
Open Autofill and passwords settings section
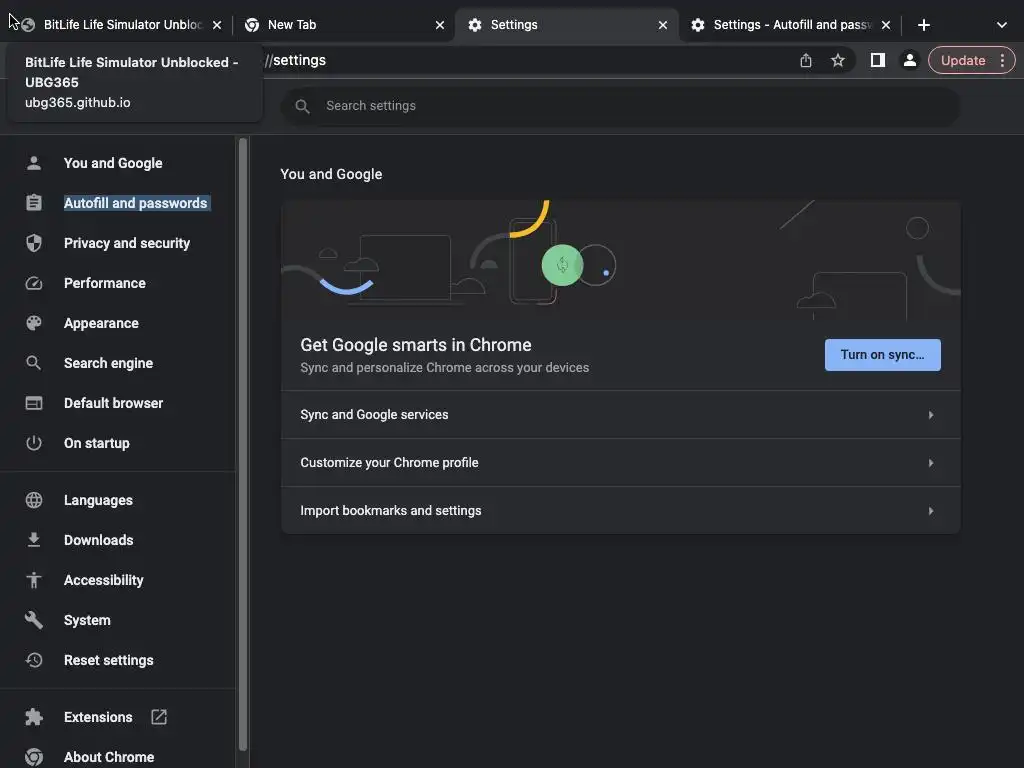[x=135, y=203]
